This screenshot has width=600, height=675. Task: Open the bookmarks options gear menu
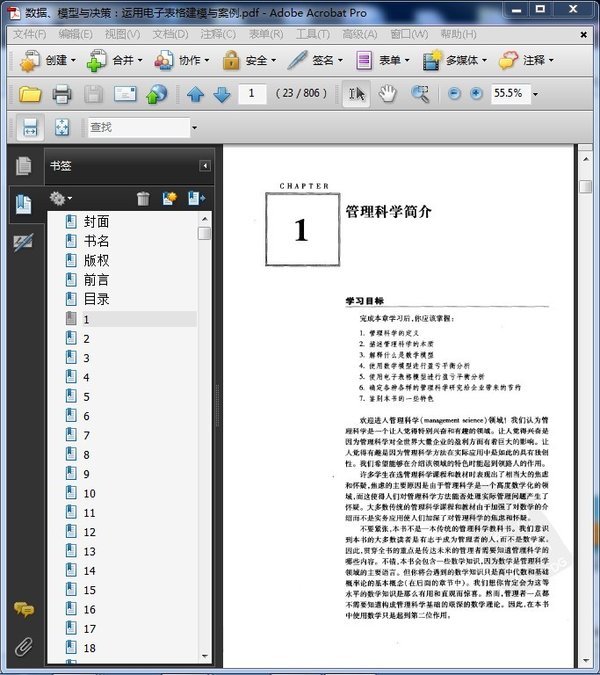pos(60,198)
